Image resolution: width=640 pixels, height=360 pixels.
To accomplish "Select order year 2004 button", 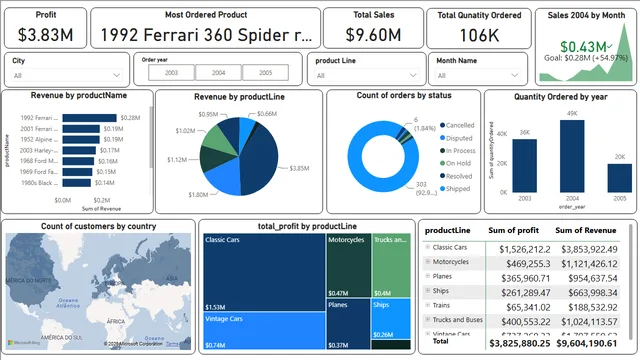I will tap(218, 73).
